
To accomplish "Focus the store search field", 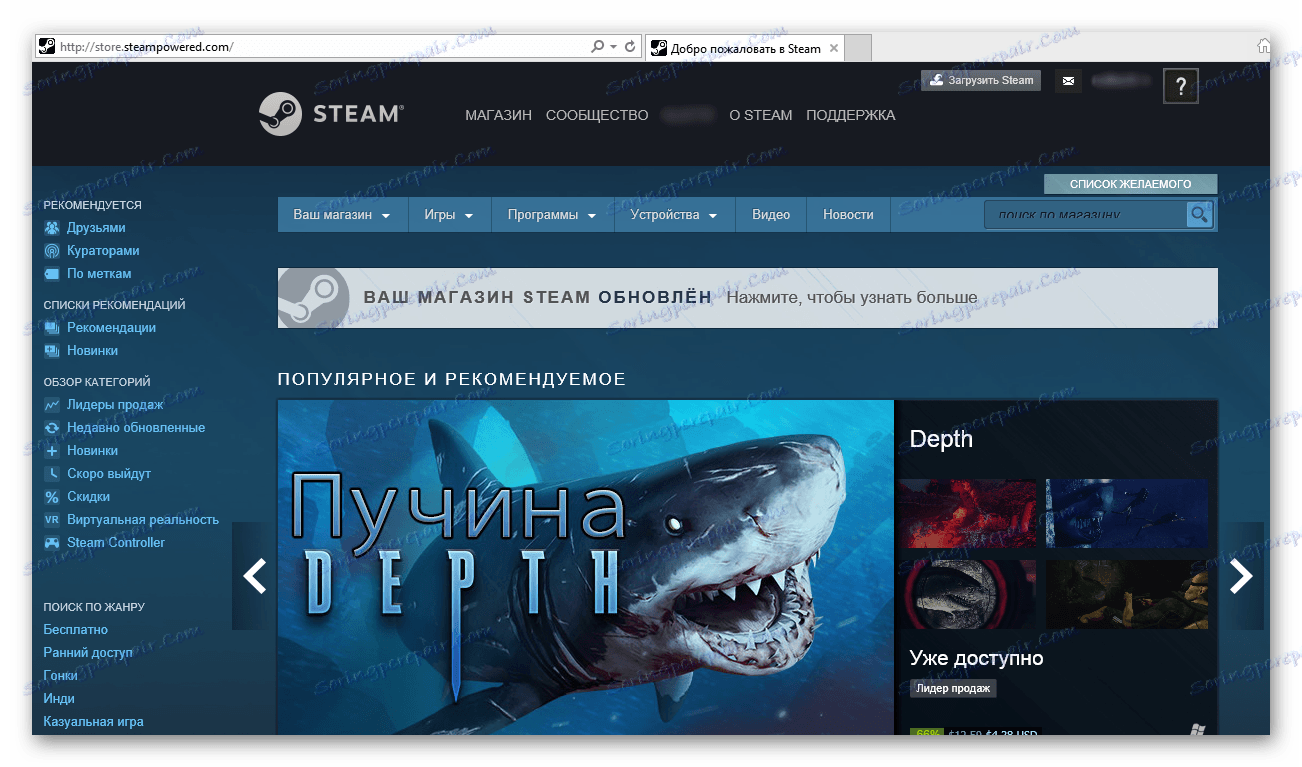I will [1085, 215].
